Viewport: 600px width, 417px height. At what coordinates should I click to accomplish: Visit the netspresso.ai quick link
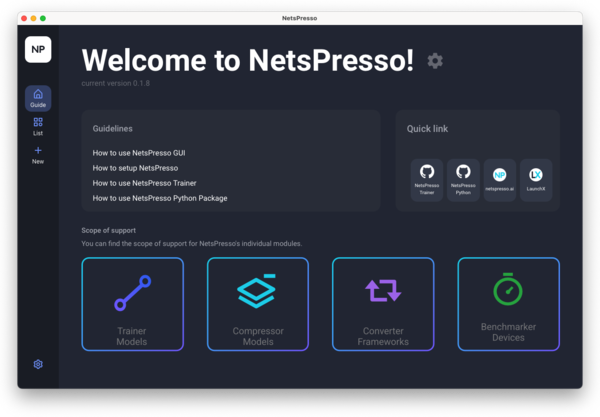(499, 180)
